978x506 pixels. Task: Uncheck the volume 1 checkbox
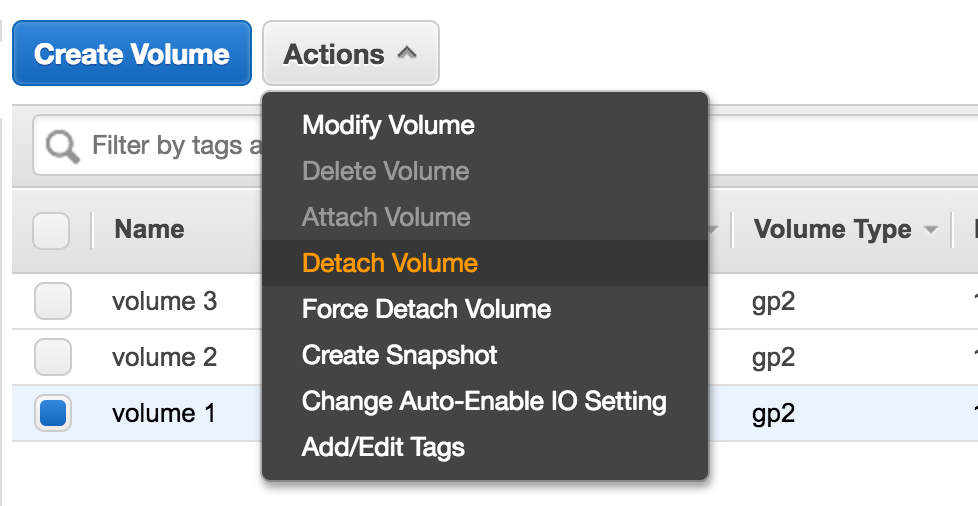(52, 413)
